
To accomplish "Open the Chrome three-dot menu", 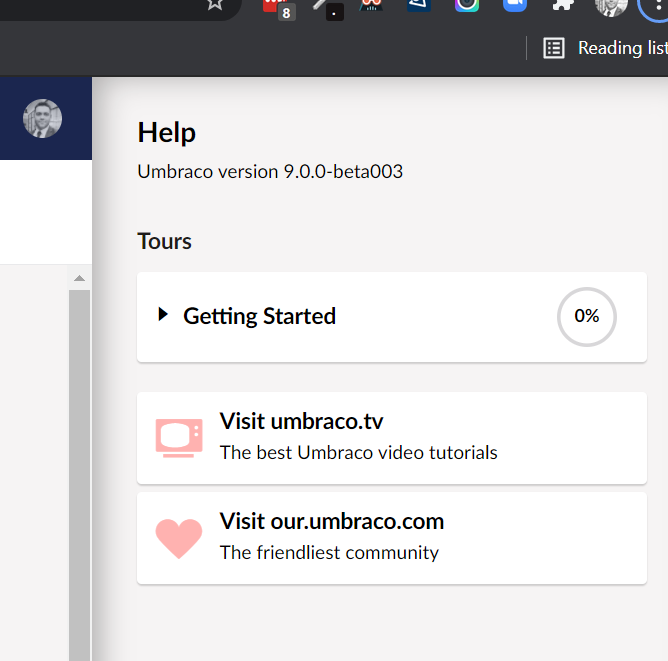I will coord(656,5).
